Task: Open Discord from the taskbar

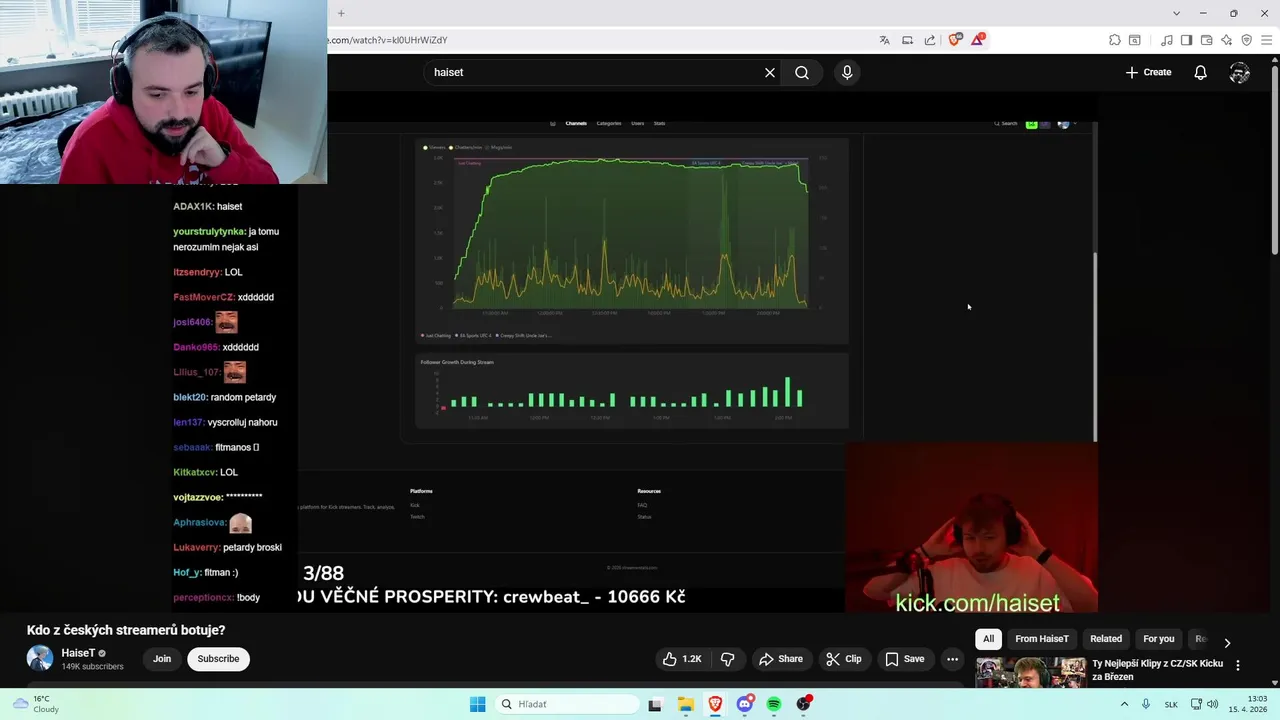Action: click(x=745, y=704)
